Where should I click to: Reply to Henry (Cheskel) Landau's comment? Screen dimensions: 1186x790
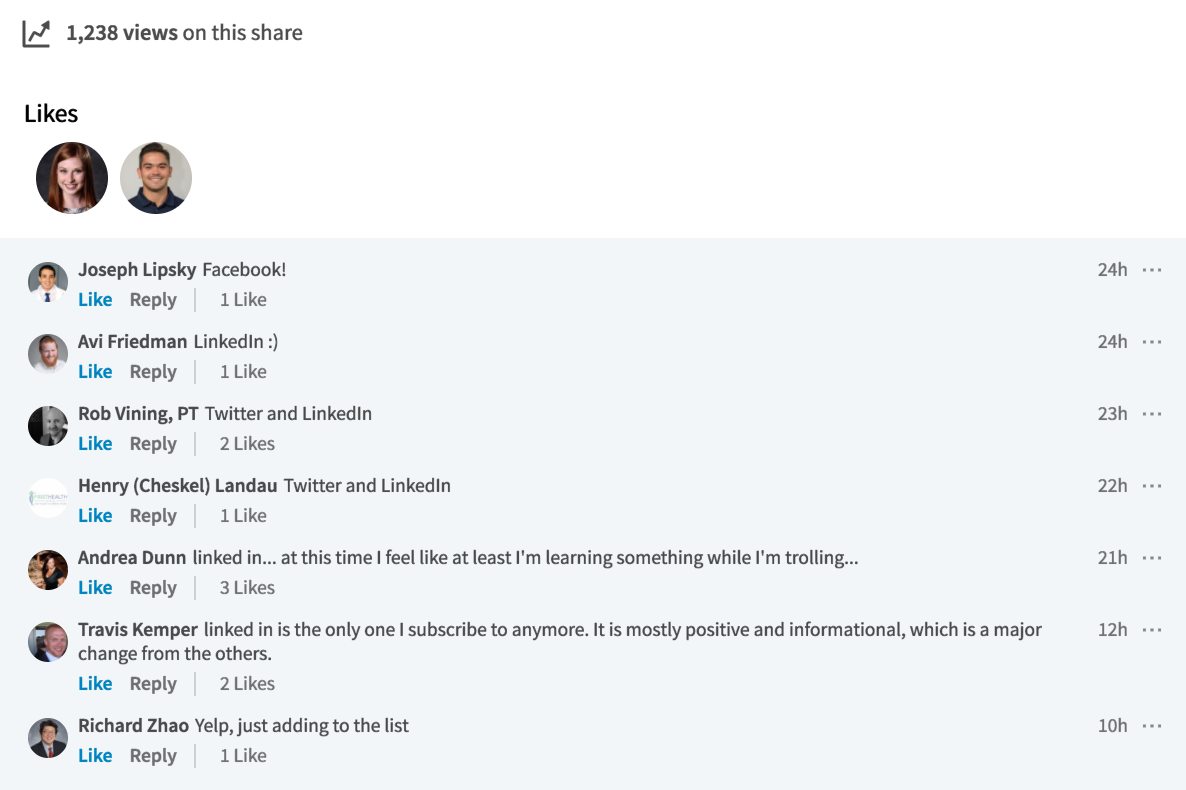coord(153,516)
